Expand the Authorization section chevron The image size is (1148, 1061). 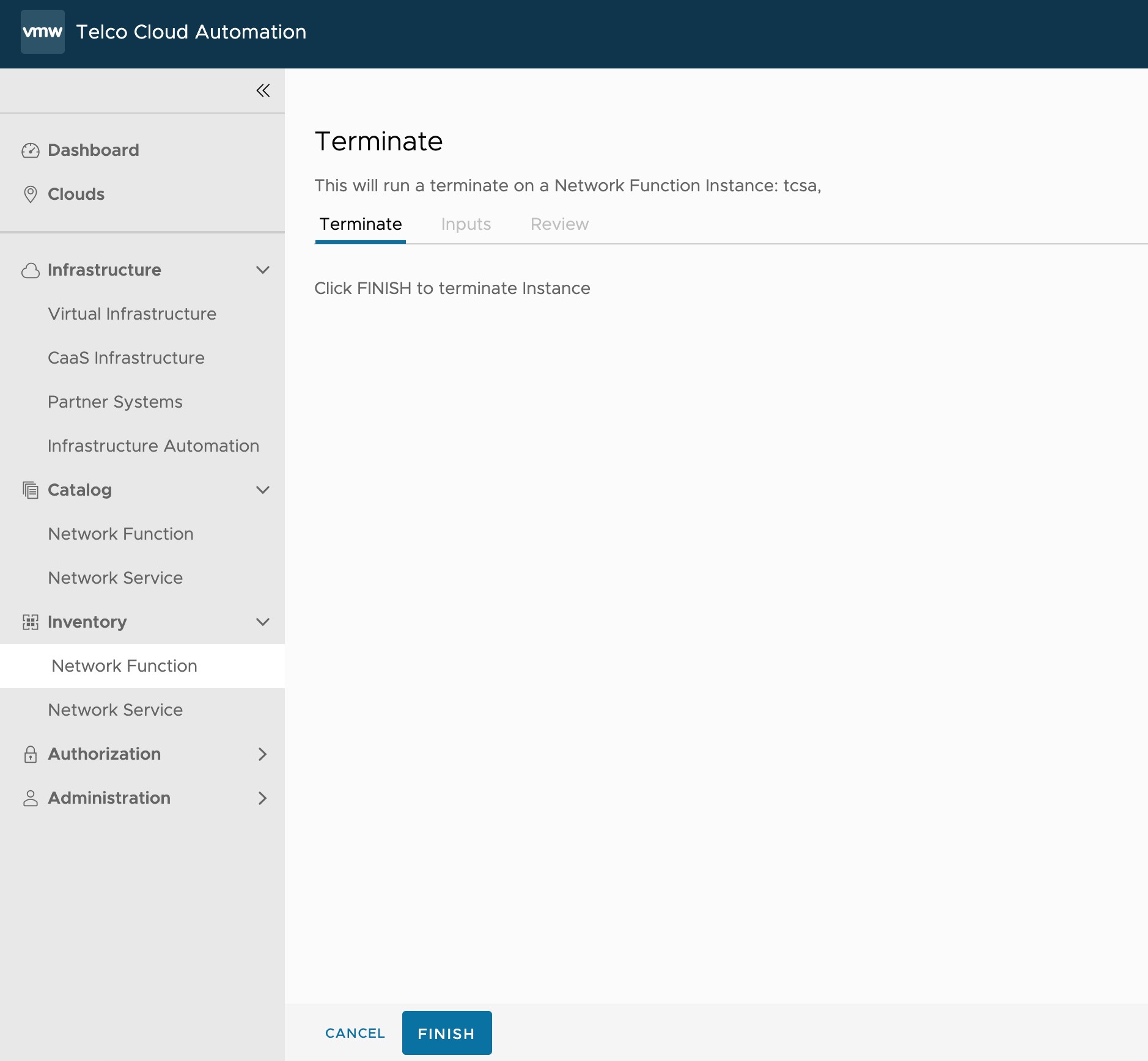tap(263, 754)
